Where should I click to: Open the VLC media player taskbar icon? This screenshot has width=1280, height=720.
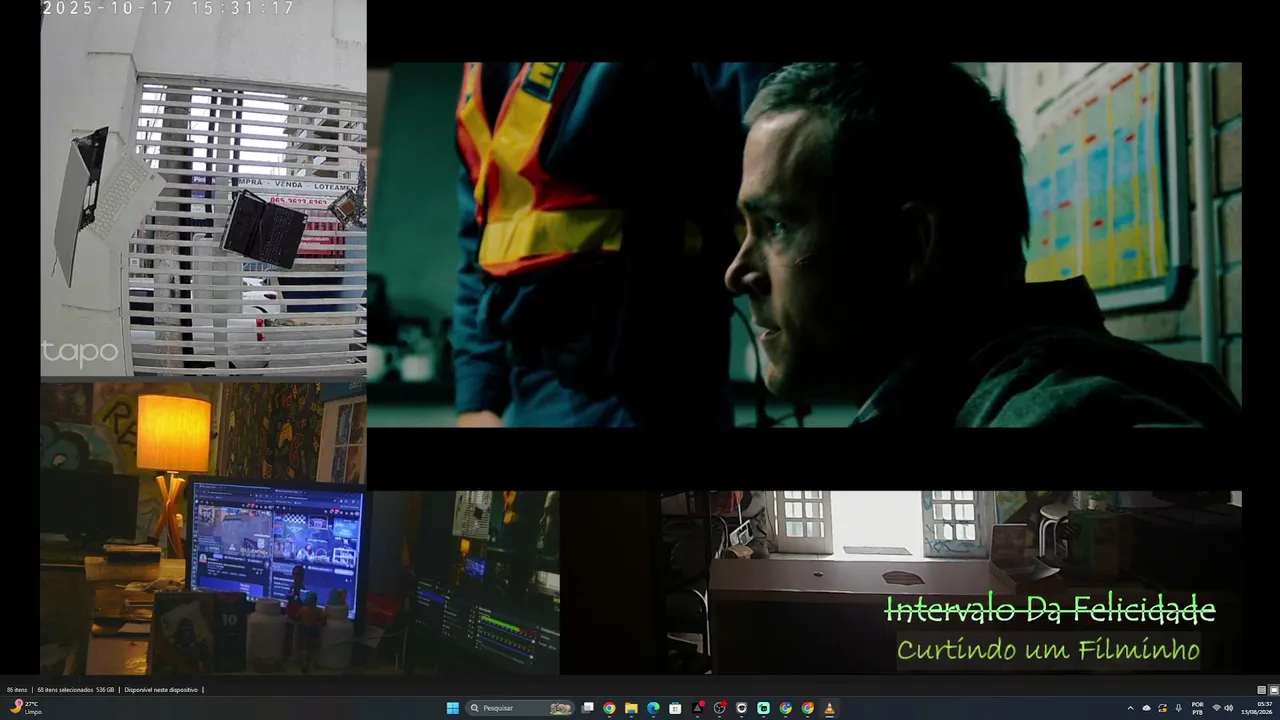[829, 708]
